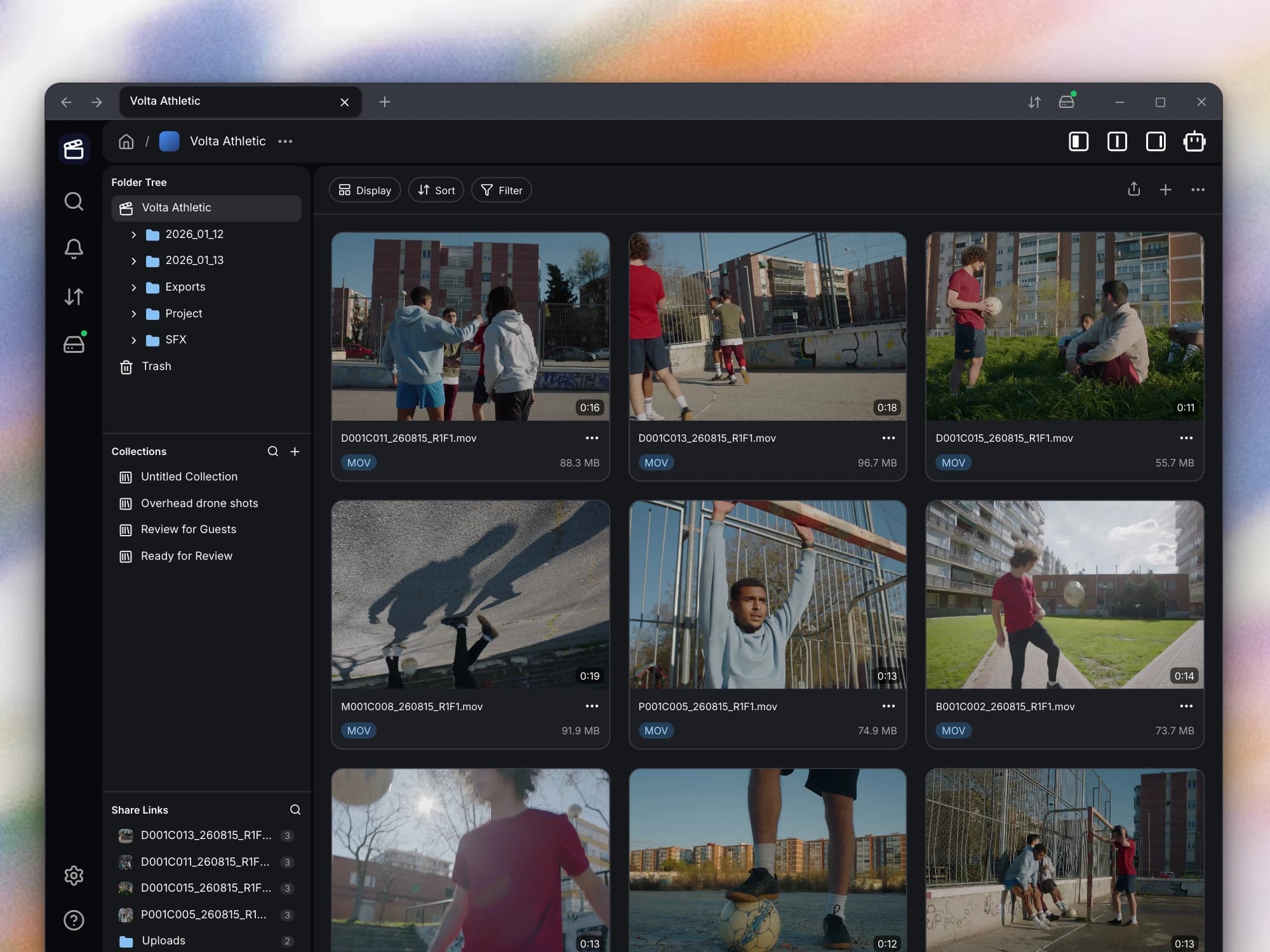Expand the 2026_01_12 folder
The height and width of the screenshot is (952, 1270).
pos(133,235)
